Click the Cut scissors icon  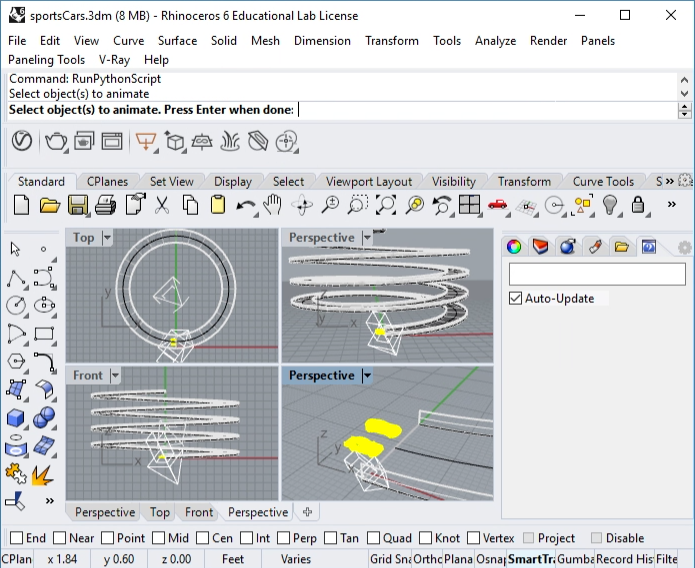tap(162, 205)
